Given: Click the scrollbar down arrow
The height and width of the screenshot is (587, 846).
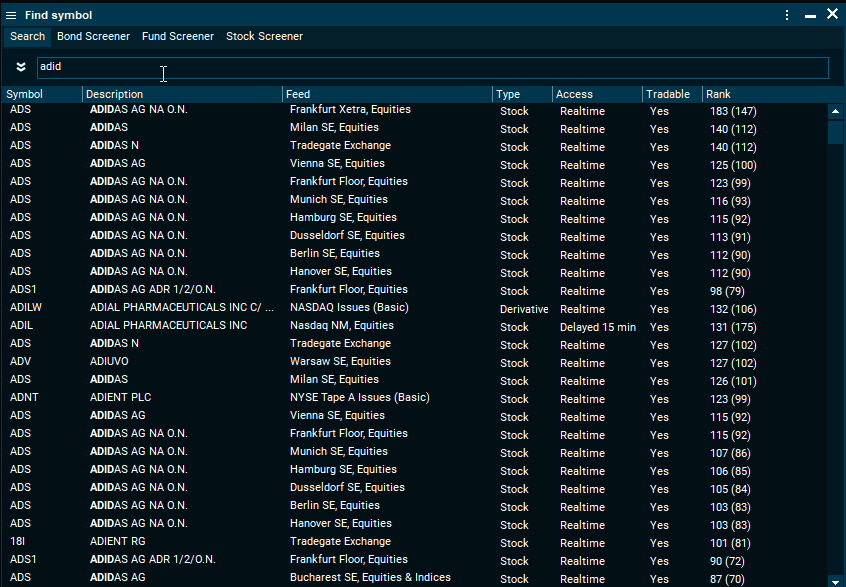Looking at the screenshot, I should coord(835,579).
